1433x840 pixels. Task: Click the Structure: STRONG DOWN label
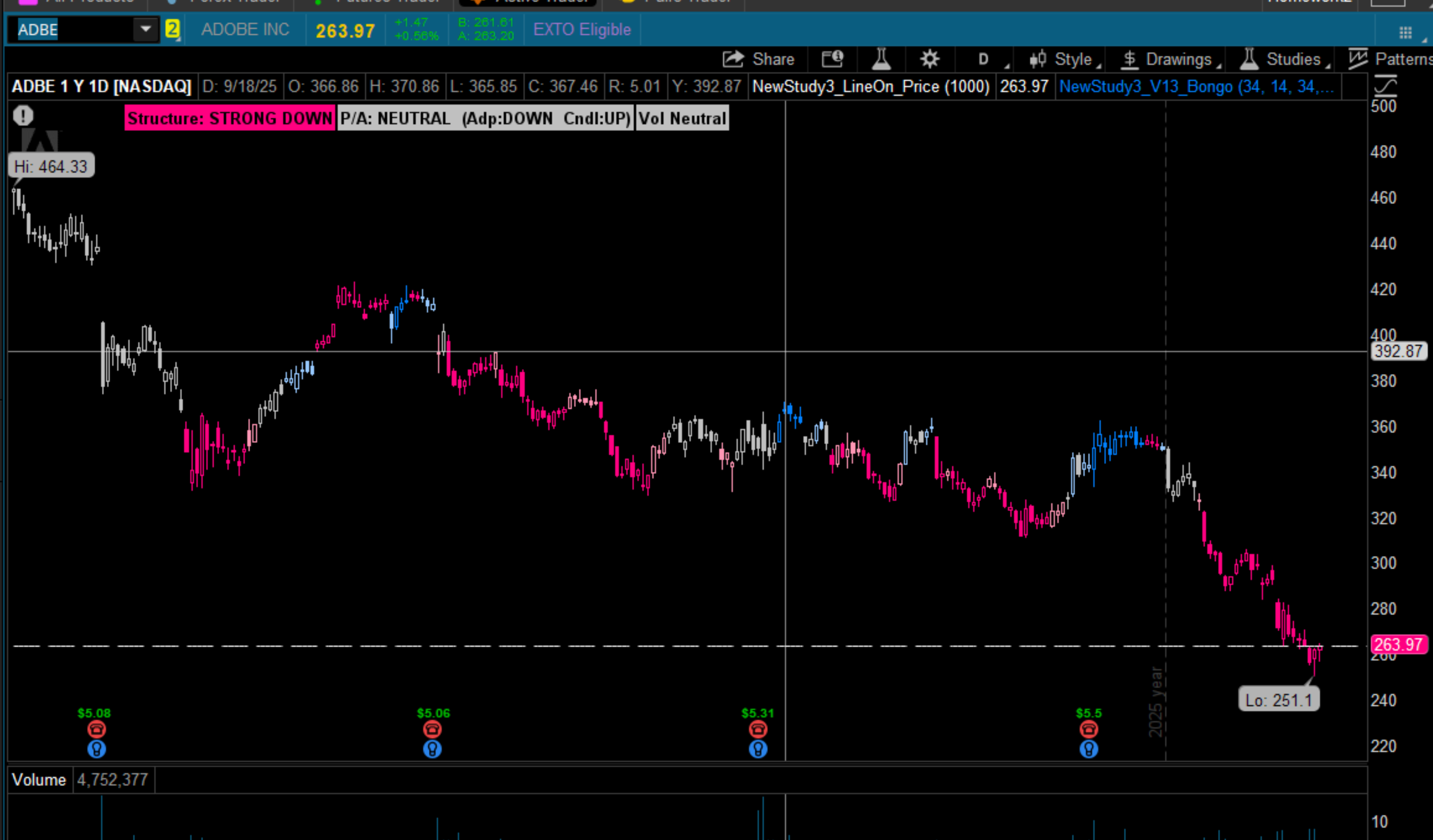[x=230, y=118]
